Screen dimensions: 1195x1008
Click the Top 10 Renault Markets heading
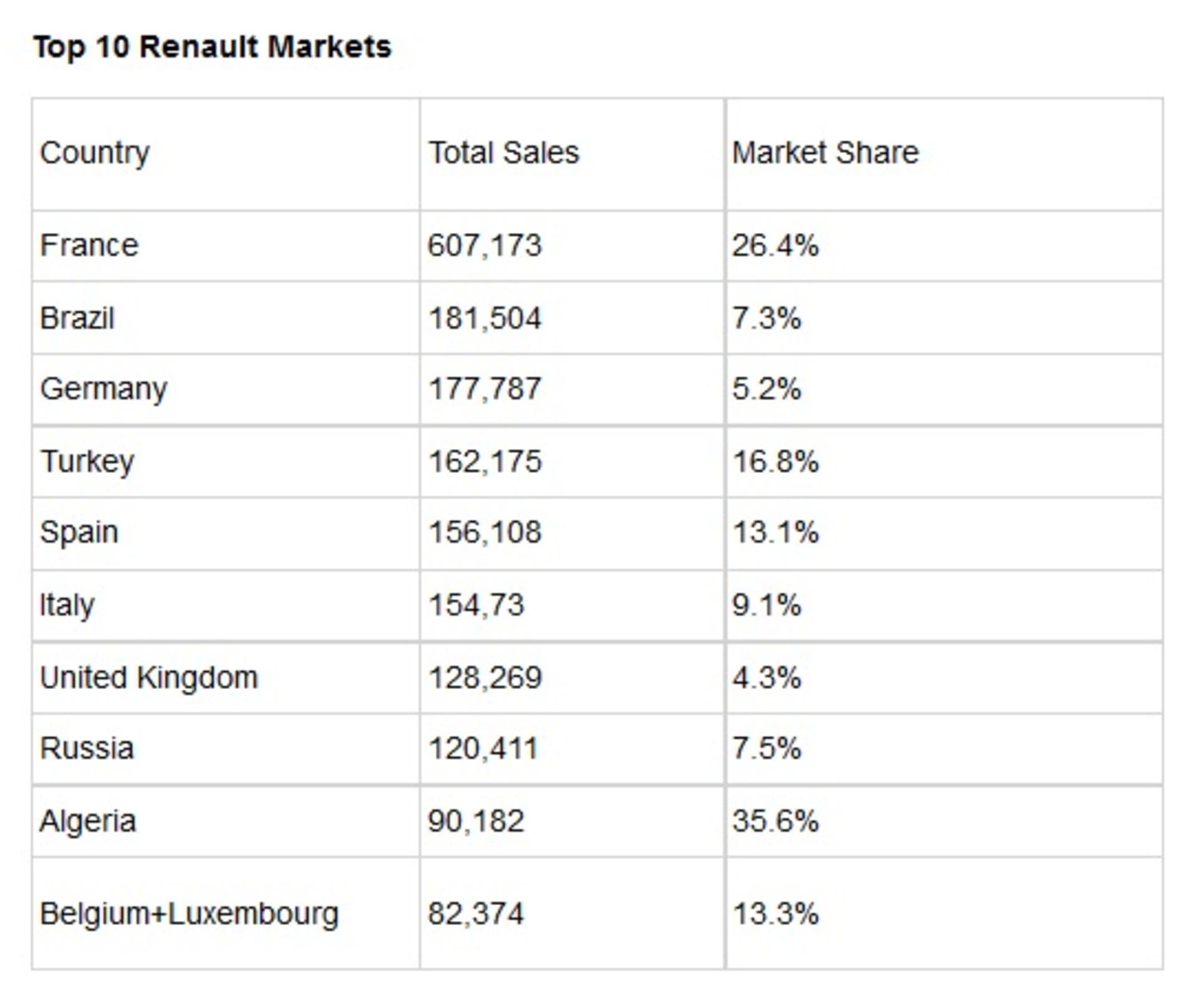tap(212, 48)
